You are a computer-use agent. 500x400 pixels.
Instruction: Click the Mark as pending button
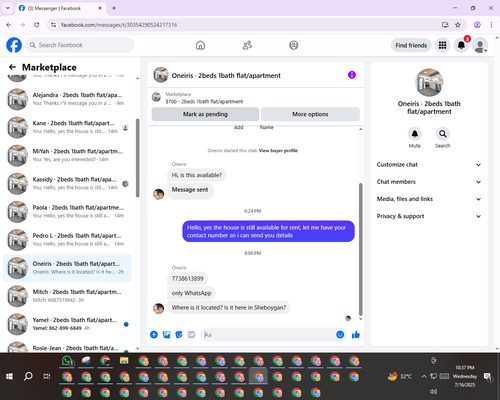205,114
